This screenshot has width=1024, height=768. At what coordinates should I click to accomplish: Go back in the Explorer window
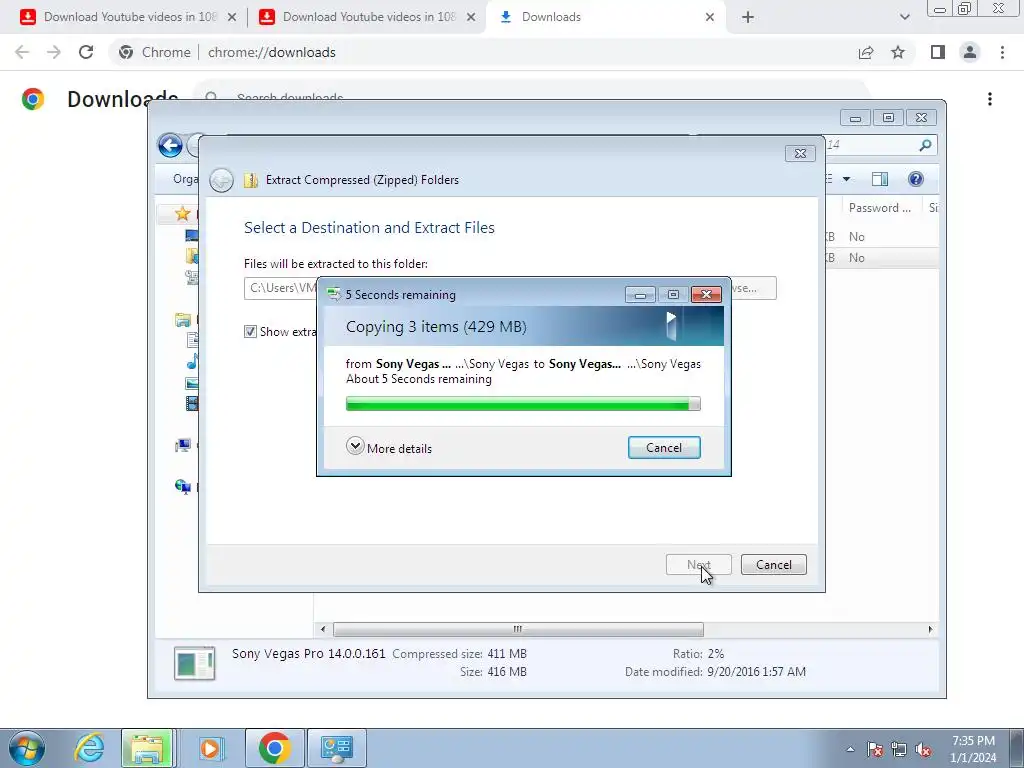(x=170, y=145)
